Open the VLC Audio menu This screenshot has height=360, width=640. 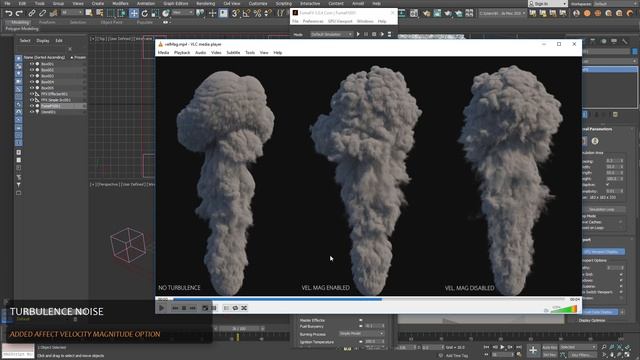click(x=200, y=53)
